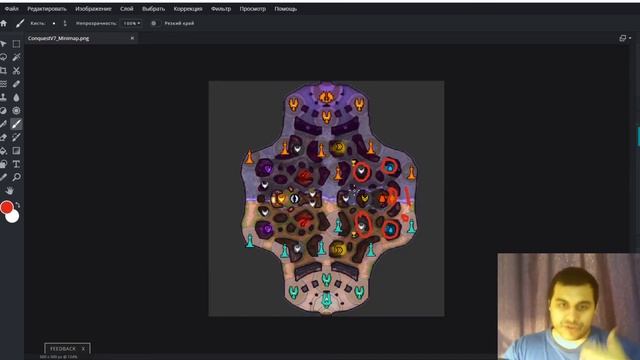Open the Фильтр menu

pyautogui.click(x=221, y=9)
